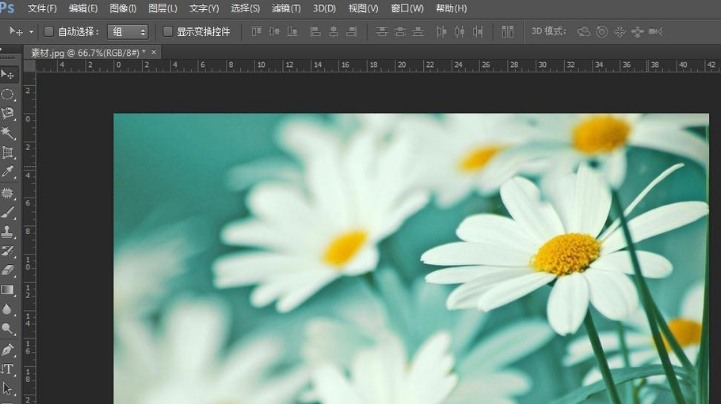Select the Move tool in the toolbox
The width and height of the screenshot is (721, 404).
[8, 74]
